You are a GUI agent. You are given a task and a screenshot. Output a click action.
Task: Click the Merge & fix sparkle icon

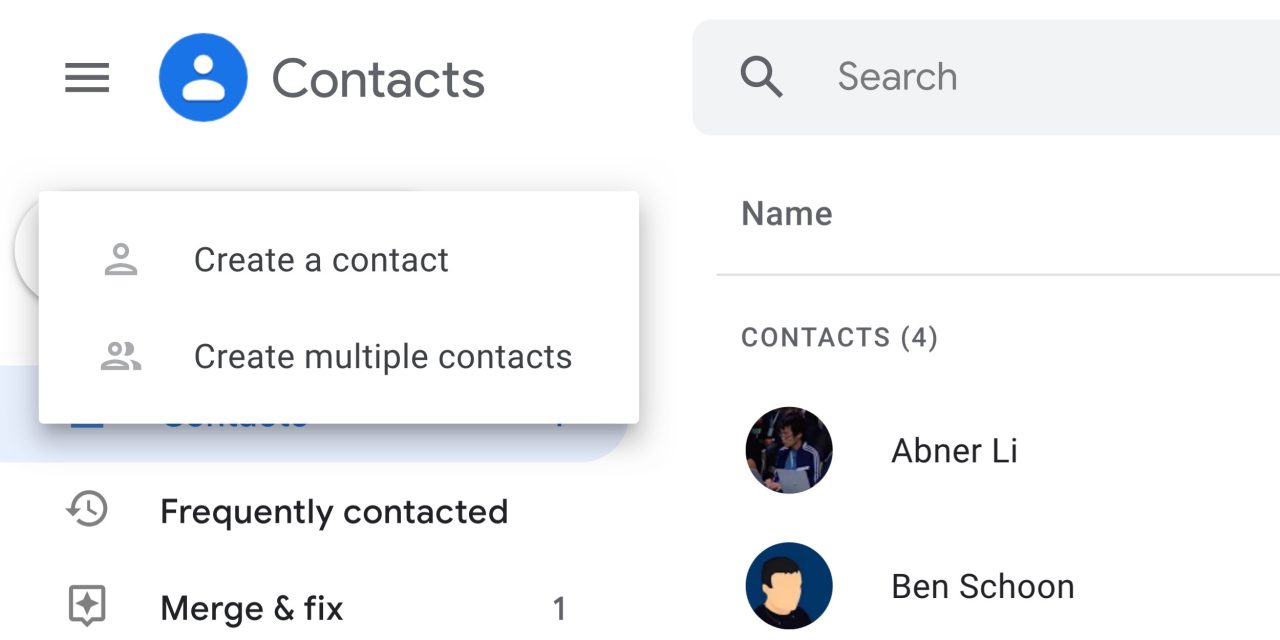click(88, 608)
